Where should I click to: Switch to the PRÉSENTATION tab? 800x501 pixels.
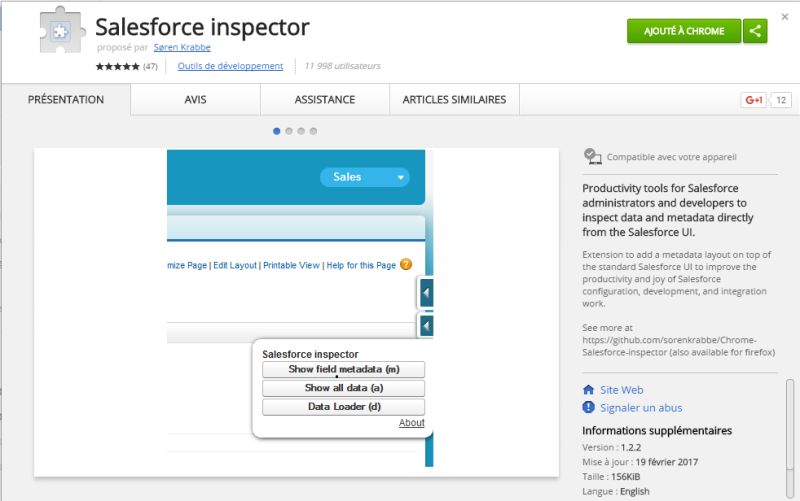click(x=66, y=99)
